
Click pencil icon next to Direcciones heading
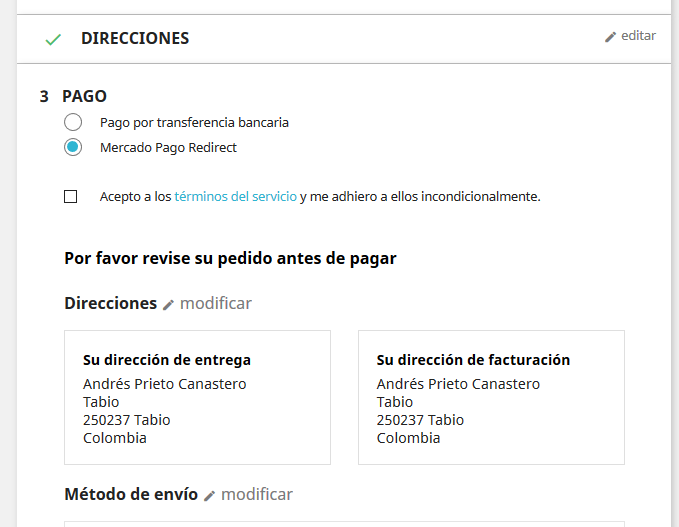(x=168, y=305)
